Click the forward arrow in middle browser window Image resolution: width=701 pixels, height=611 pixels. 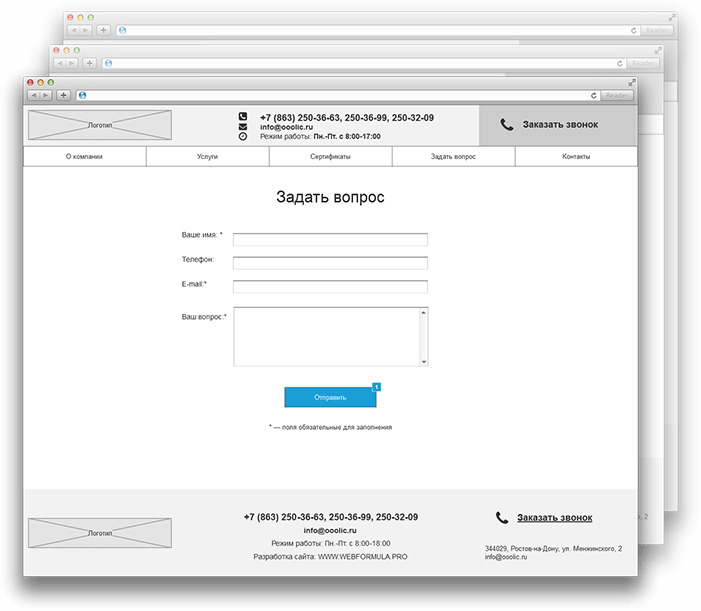tap(72, 63)
